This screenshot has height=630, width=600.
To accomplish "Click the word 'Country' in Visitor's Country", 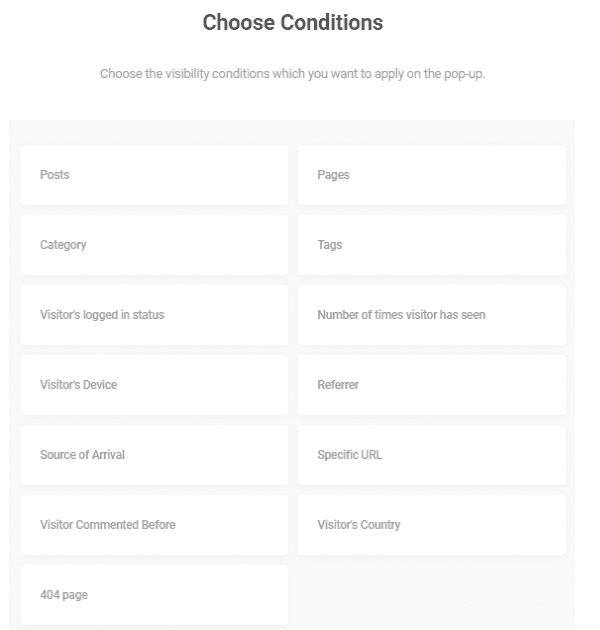I will tap(380, 525).
